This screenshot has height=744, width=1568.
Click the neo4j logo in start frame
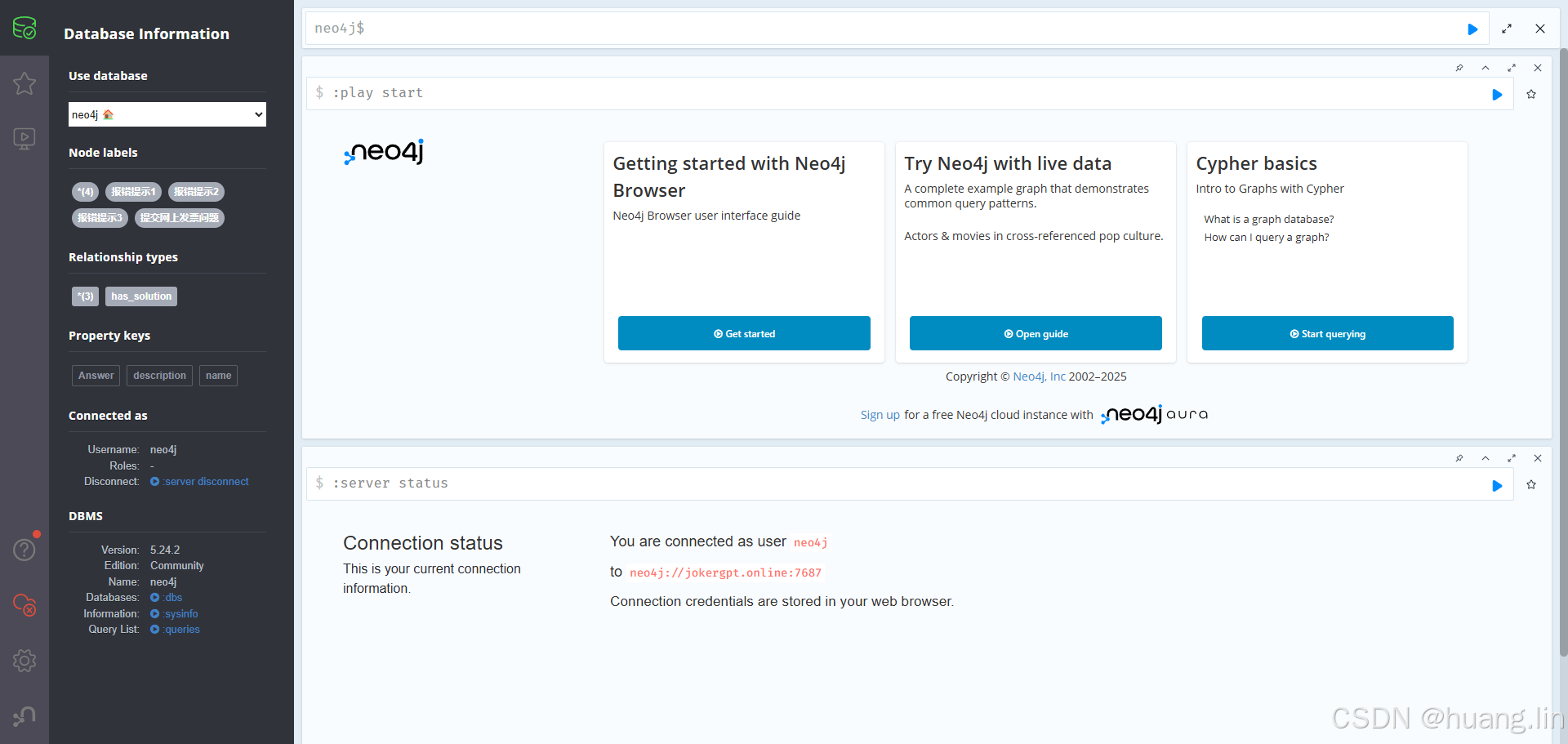[384, 152]
